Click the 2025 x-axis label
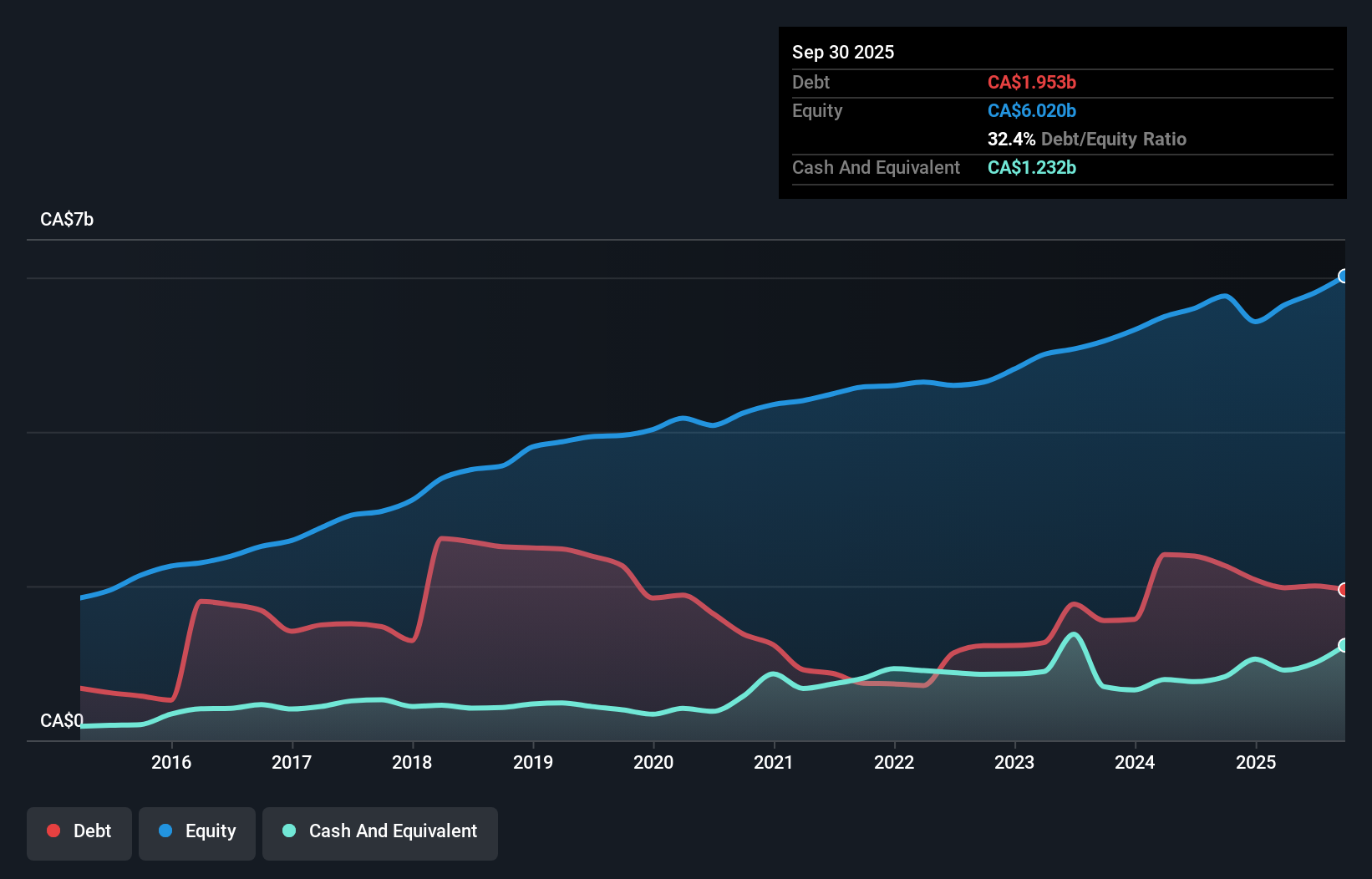 1256,762
